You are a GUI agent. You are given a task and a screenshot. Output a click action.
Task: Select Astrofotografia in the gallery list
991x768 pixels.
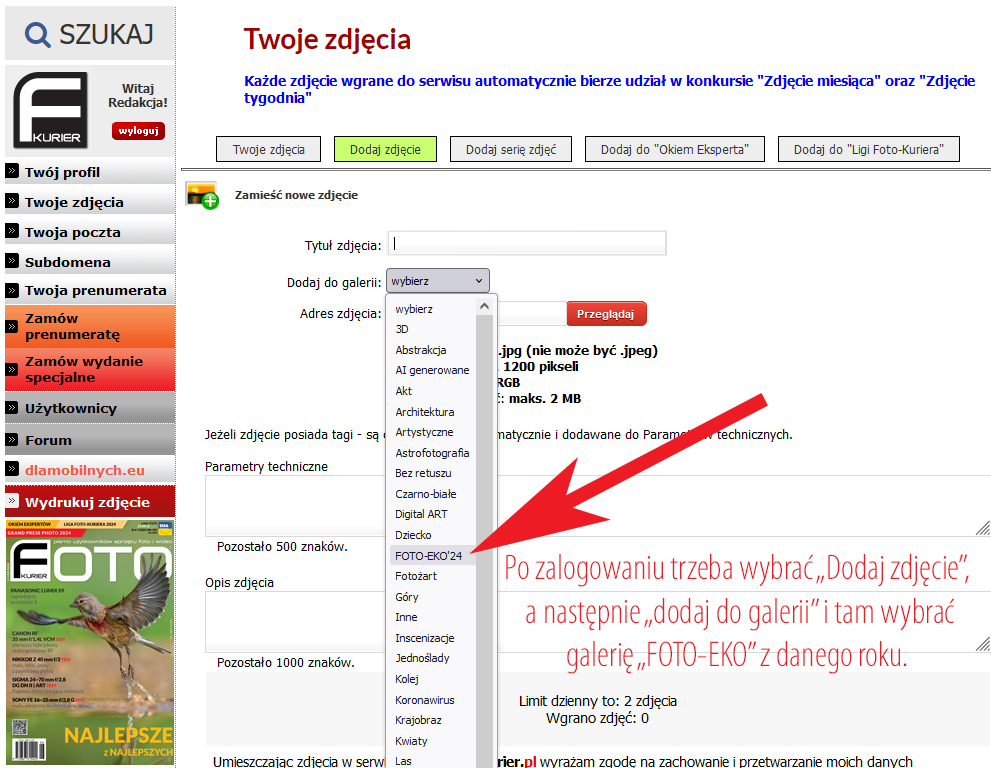point(431,452)
